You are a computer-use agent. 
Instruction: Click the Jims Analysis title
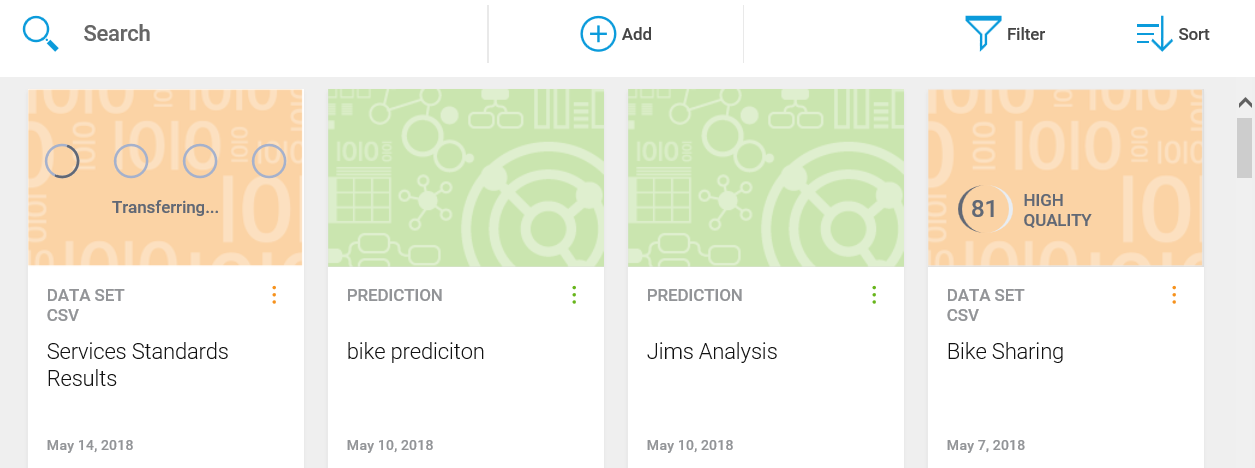[712, 352]
